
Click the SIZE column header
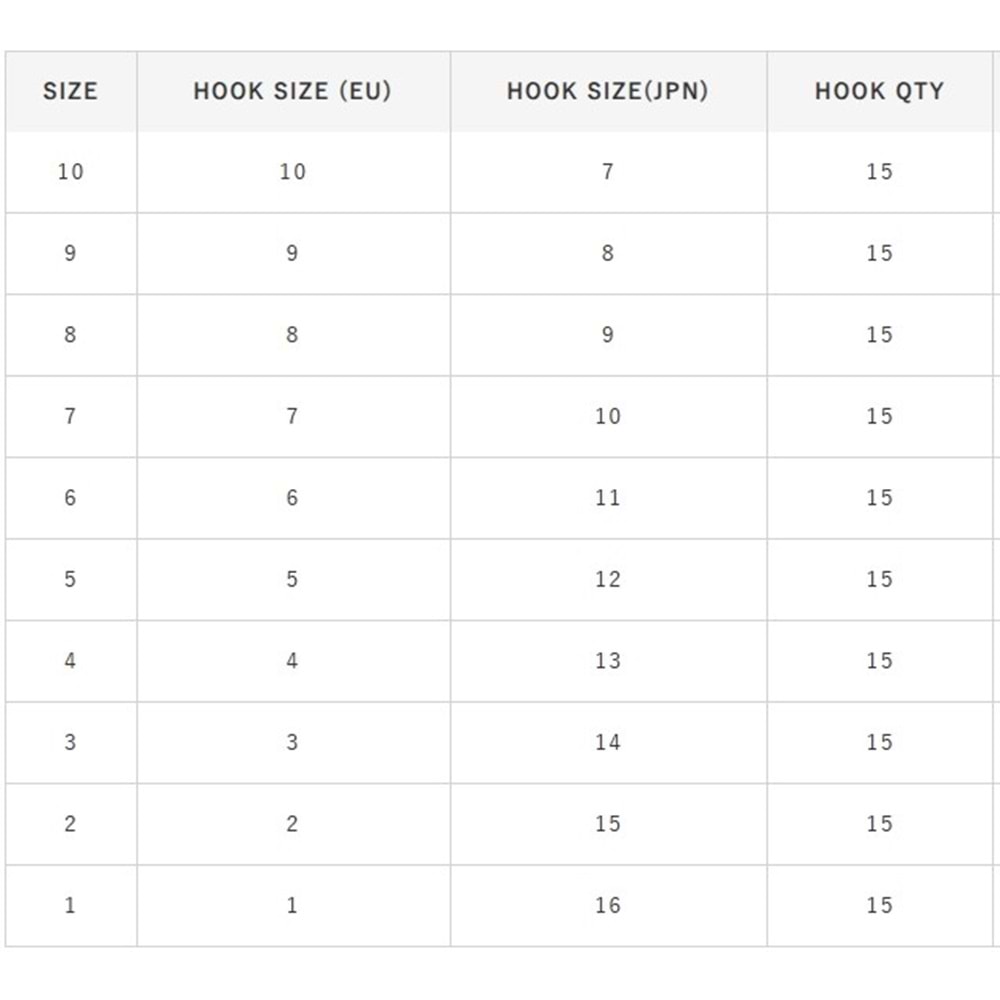(70, 91)
